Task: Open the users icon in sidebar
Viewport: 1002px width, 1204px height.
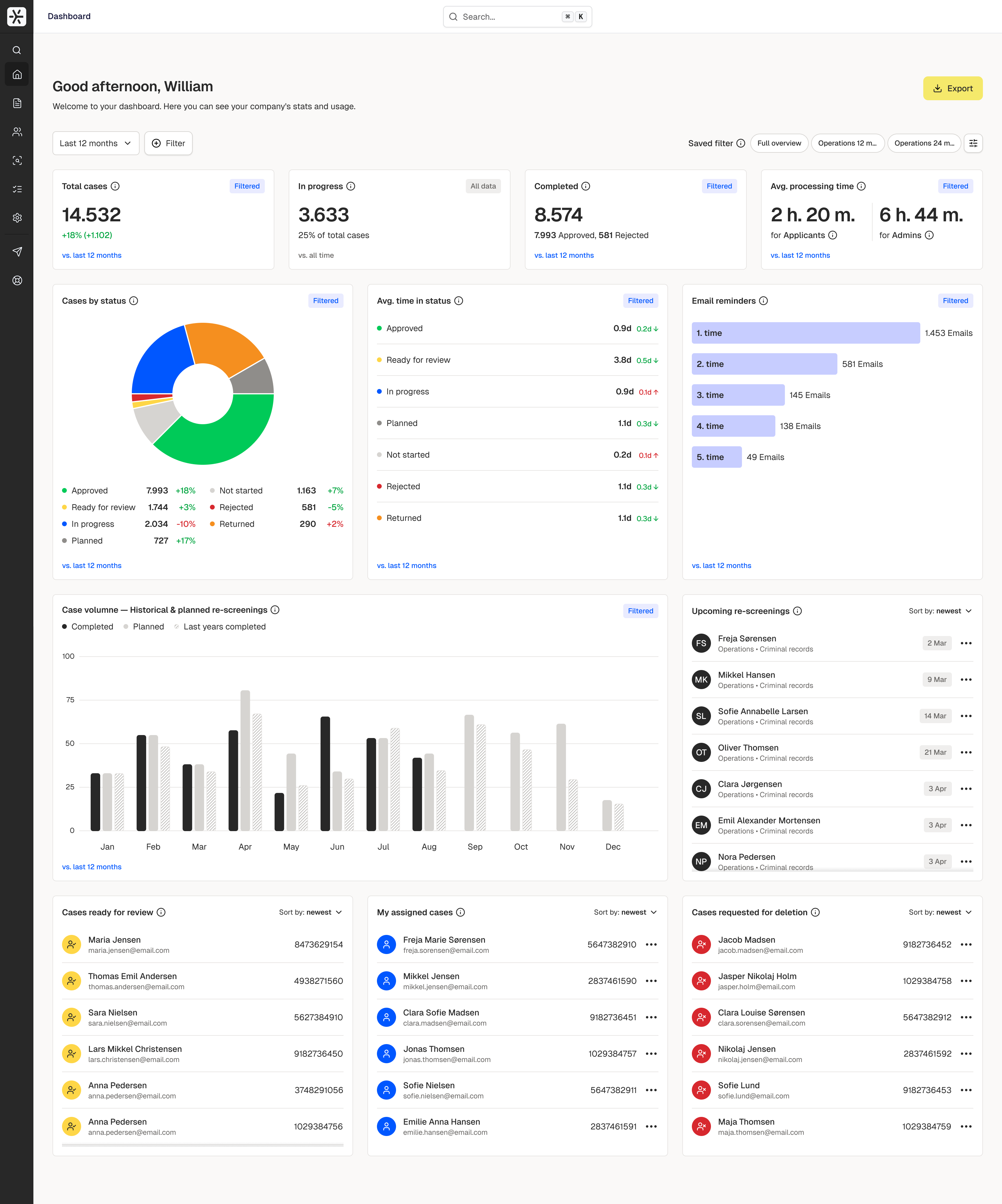Action: coord(17,132)
